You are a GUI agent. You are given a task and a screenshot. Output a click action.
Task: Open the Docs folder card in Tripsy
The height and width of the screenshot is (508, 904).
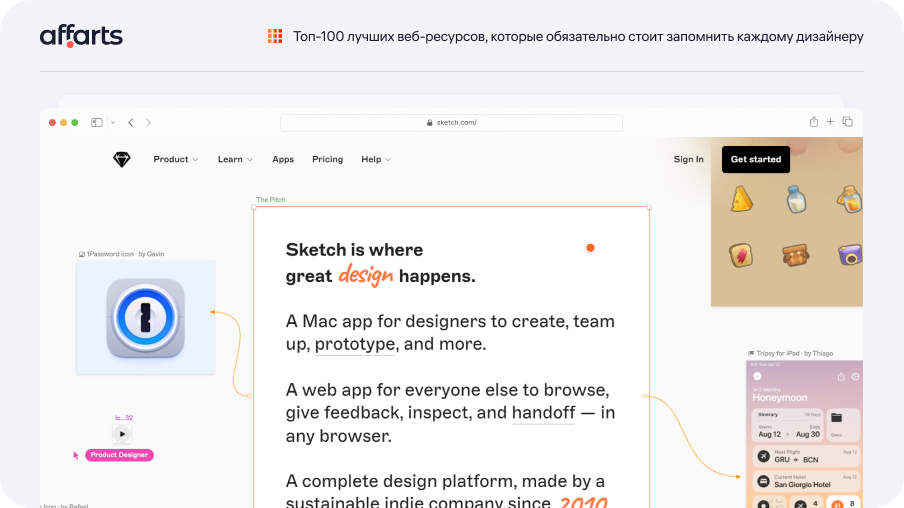point(844,425)
